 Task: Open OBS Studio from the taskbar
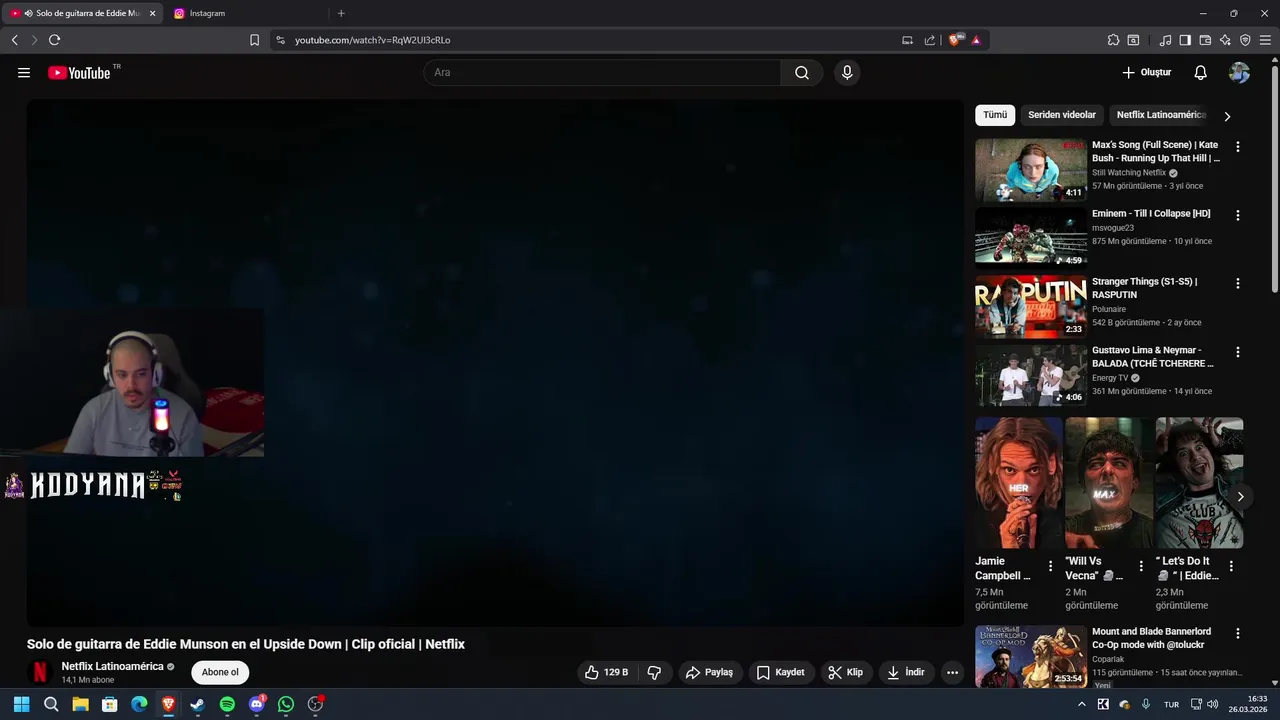point(316,704)
